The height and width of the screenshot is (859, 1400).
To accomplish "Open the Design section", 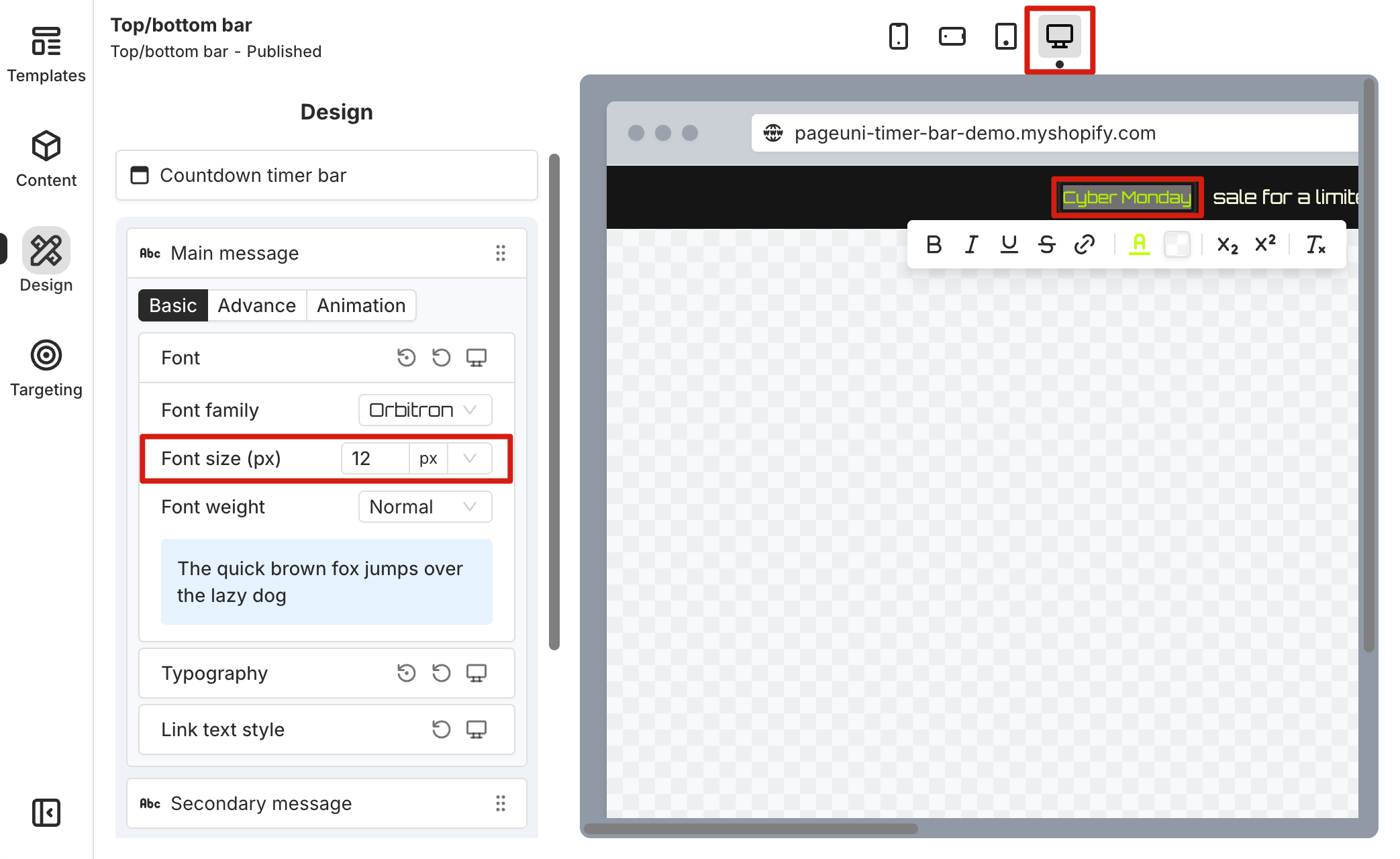I will point(46,260).
